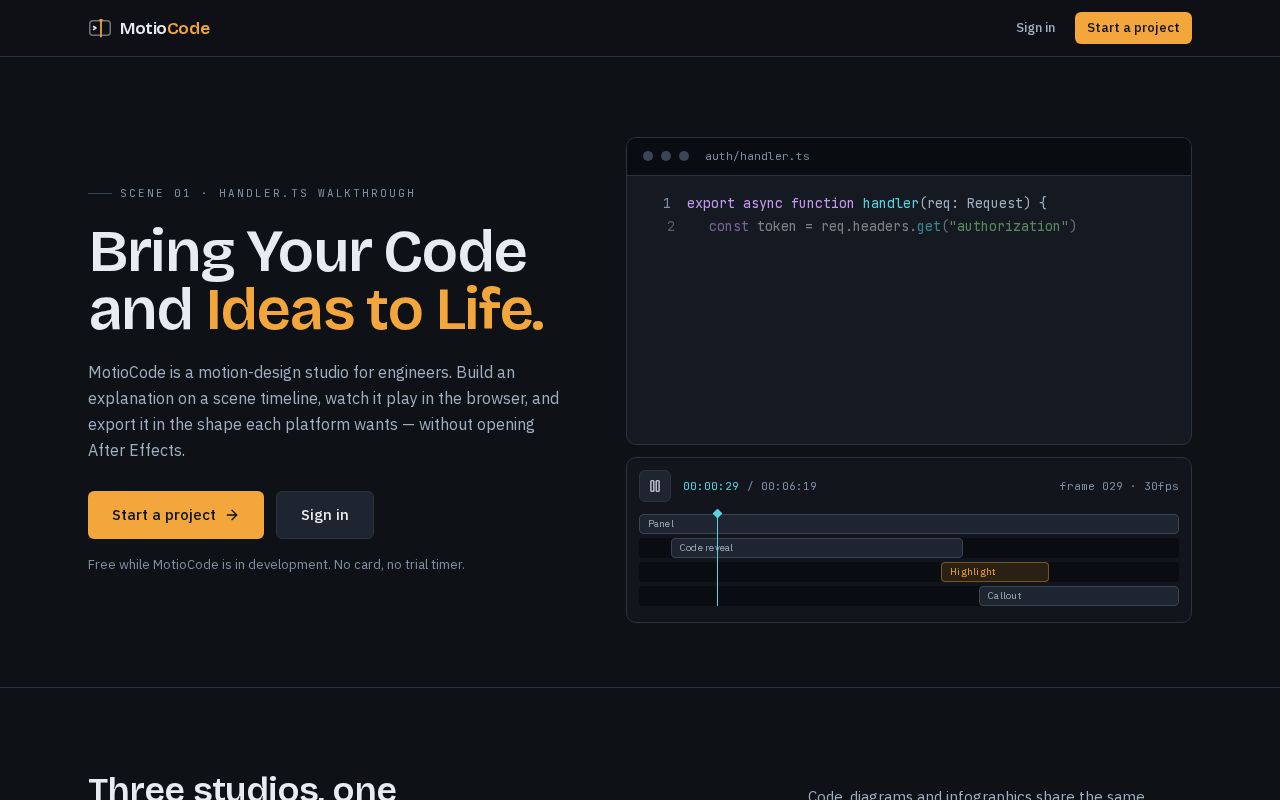1280x800 pixels.
Task: Open the MotioCode home link text
Action: click(x=165, y=28)
